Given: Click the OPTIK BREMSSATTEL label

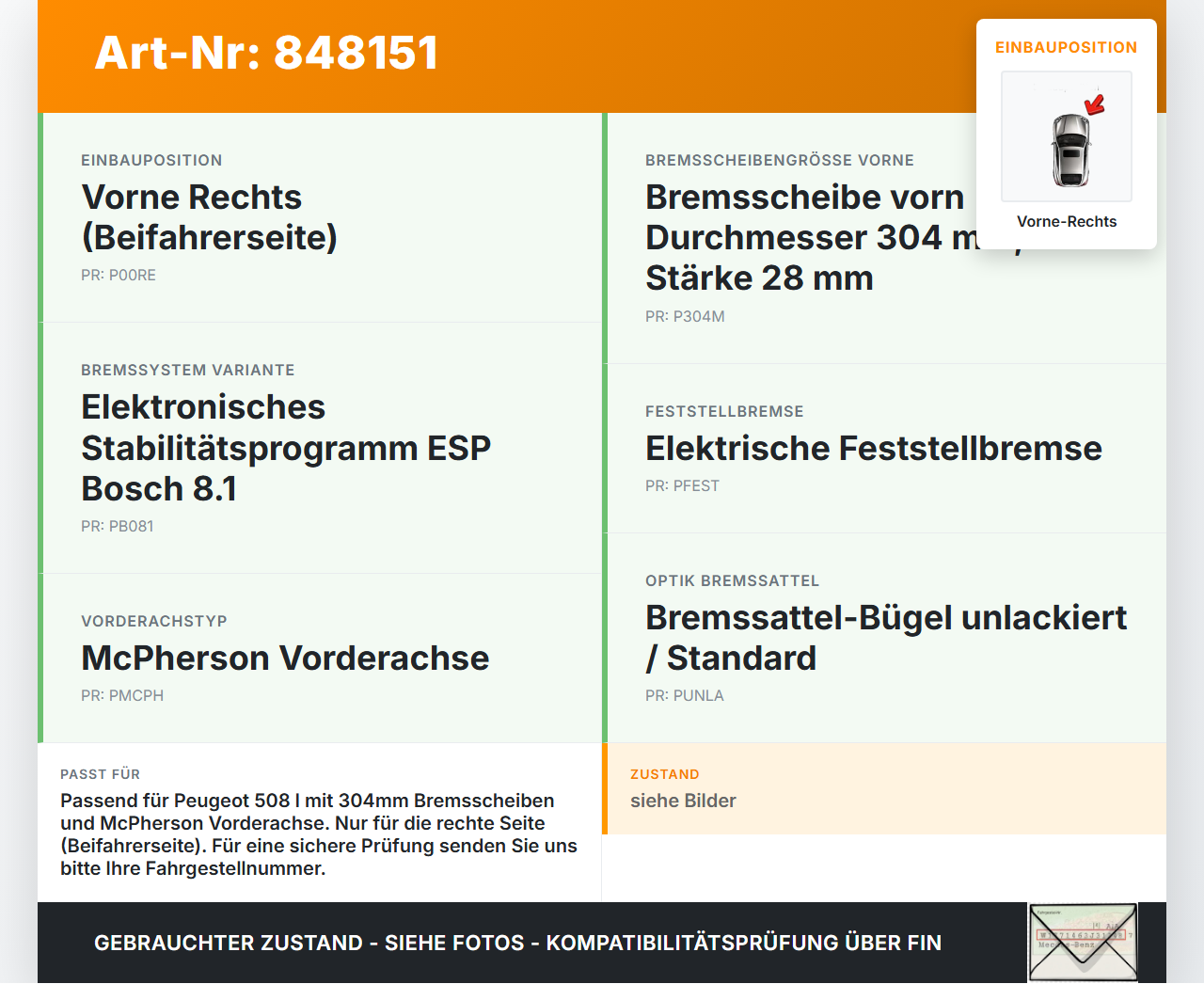Looking at the screenshot, I should (x=733, y=580).
